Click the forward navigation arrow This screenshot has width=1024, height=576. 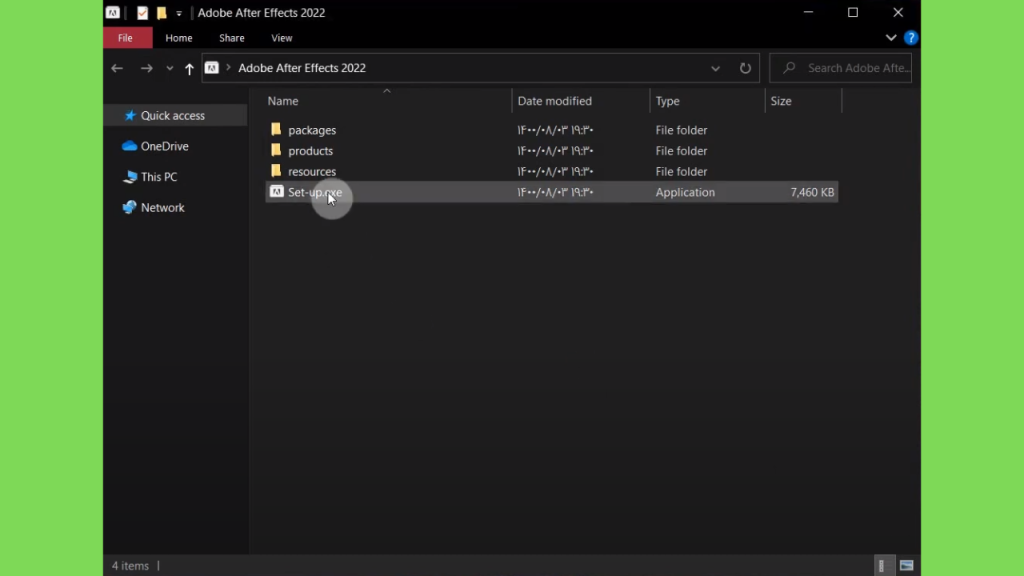pos(146,68)
